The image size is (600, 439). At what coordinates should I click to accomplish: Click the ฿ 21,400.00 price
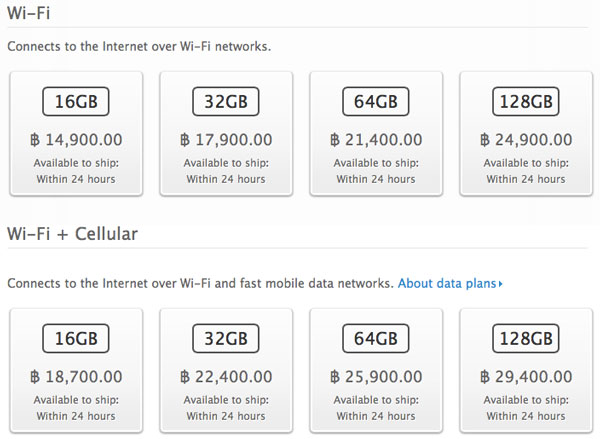tap(376, 140)
